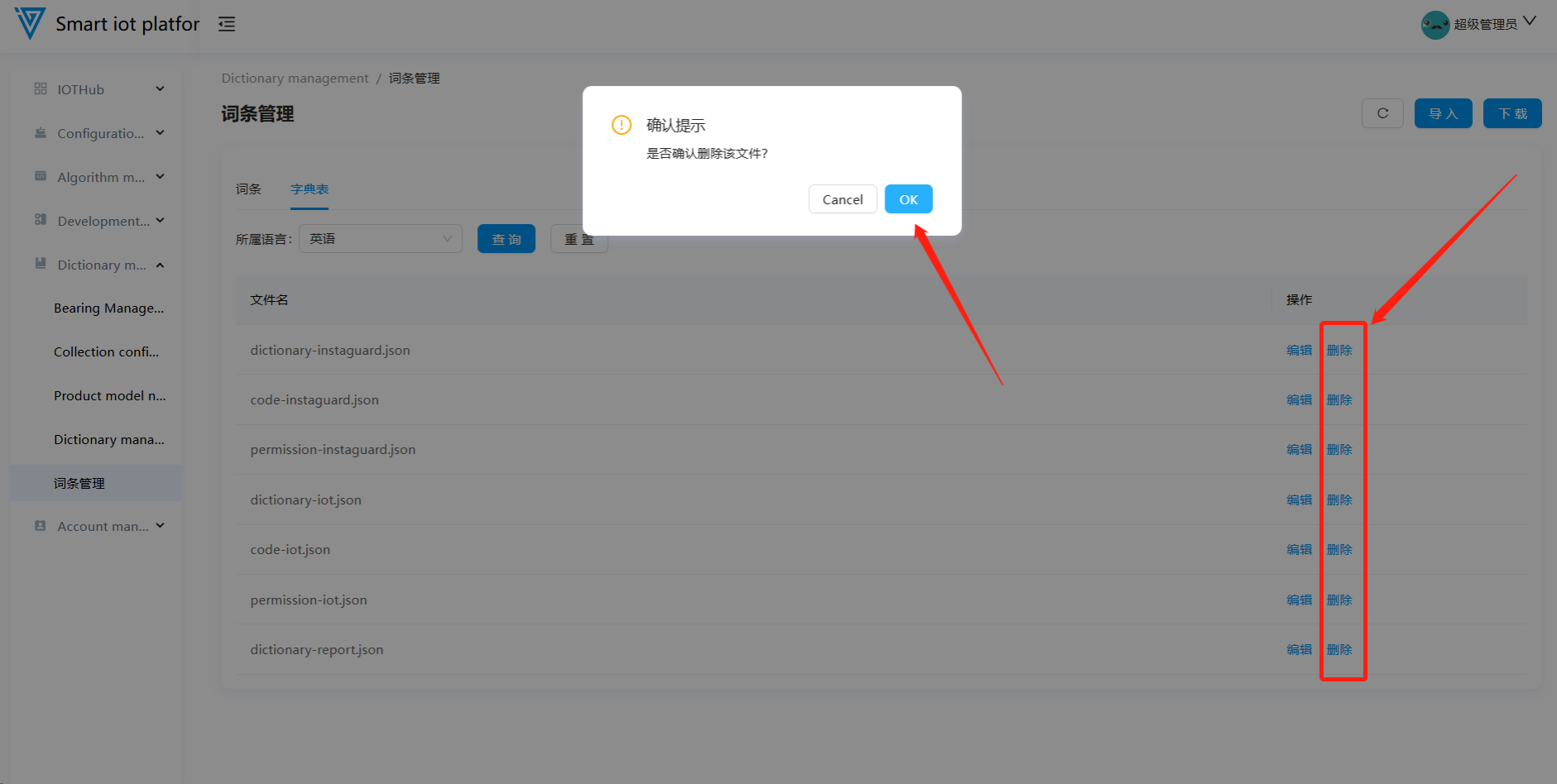Click 删除 for dictionary-instaguard.json

coord(1339,350)
